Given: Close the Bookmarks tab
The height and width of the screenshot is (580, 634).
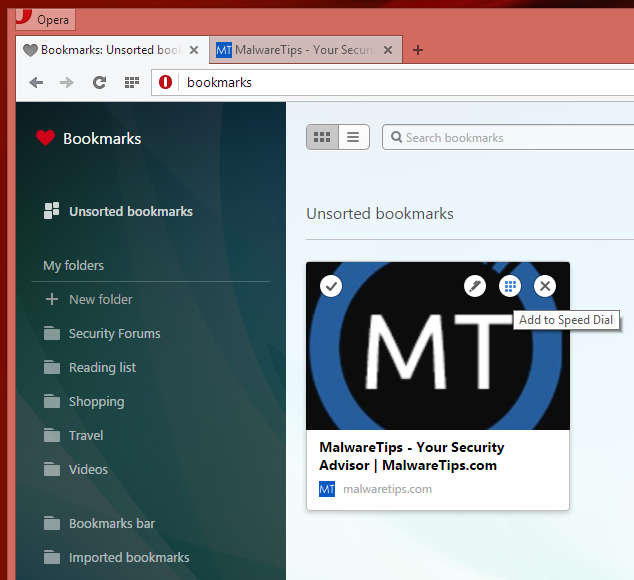Looking at the screenshot, I should click(194, 50).
